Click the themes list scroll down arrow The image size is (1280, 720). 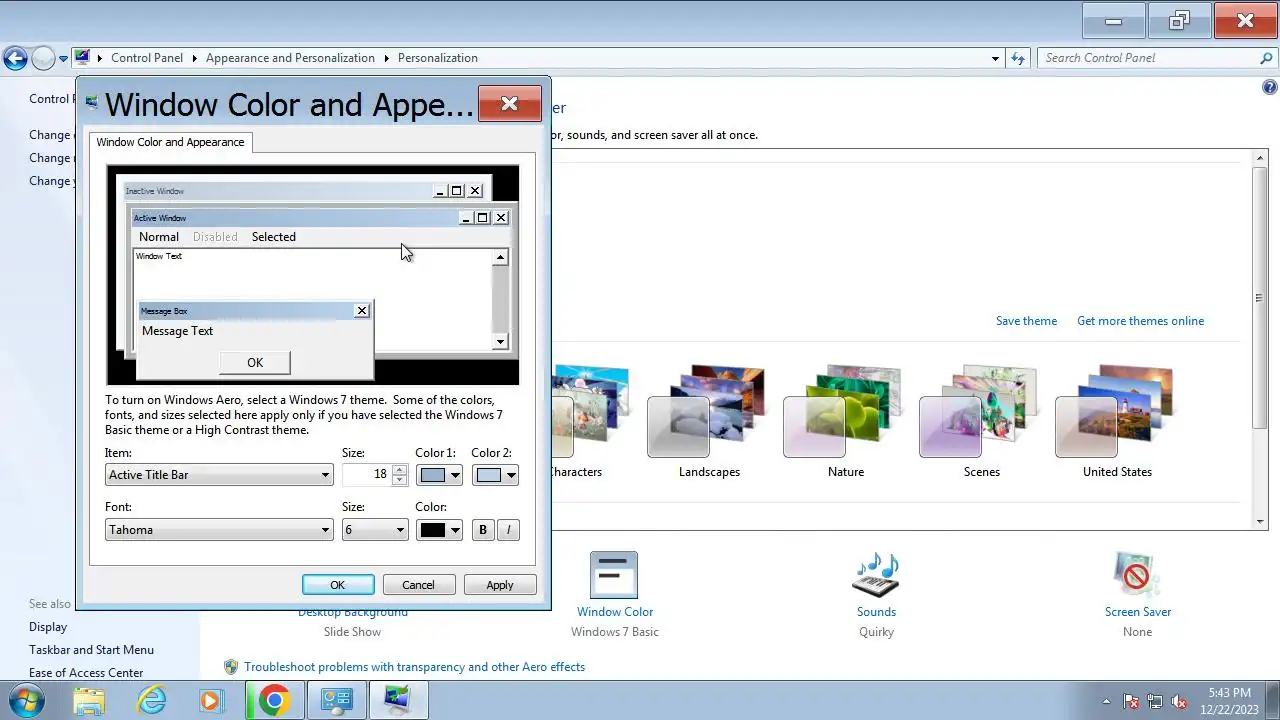tap(1260, 521)
